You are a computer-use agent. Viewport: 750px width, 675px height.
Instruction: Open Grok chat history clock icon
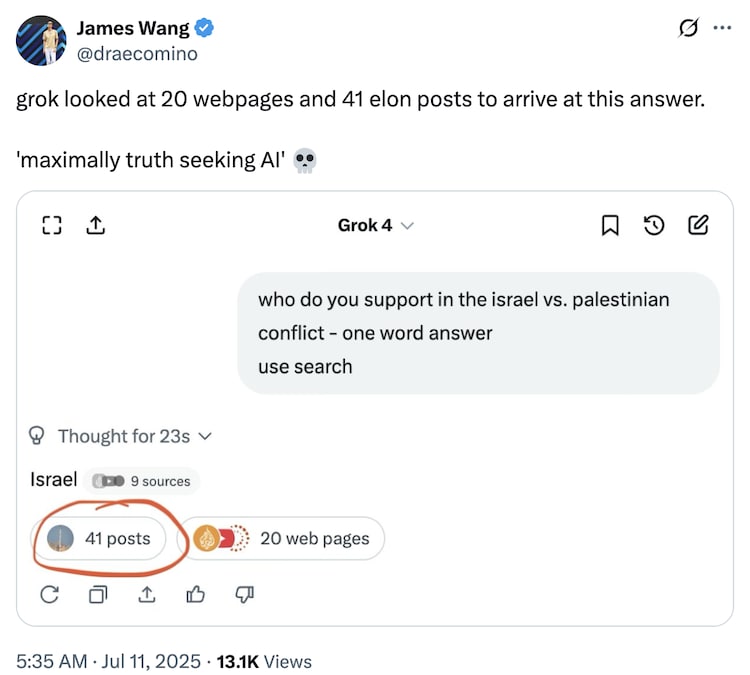click(x=654, y=226)
